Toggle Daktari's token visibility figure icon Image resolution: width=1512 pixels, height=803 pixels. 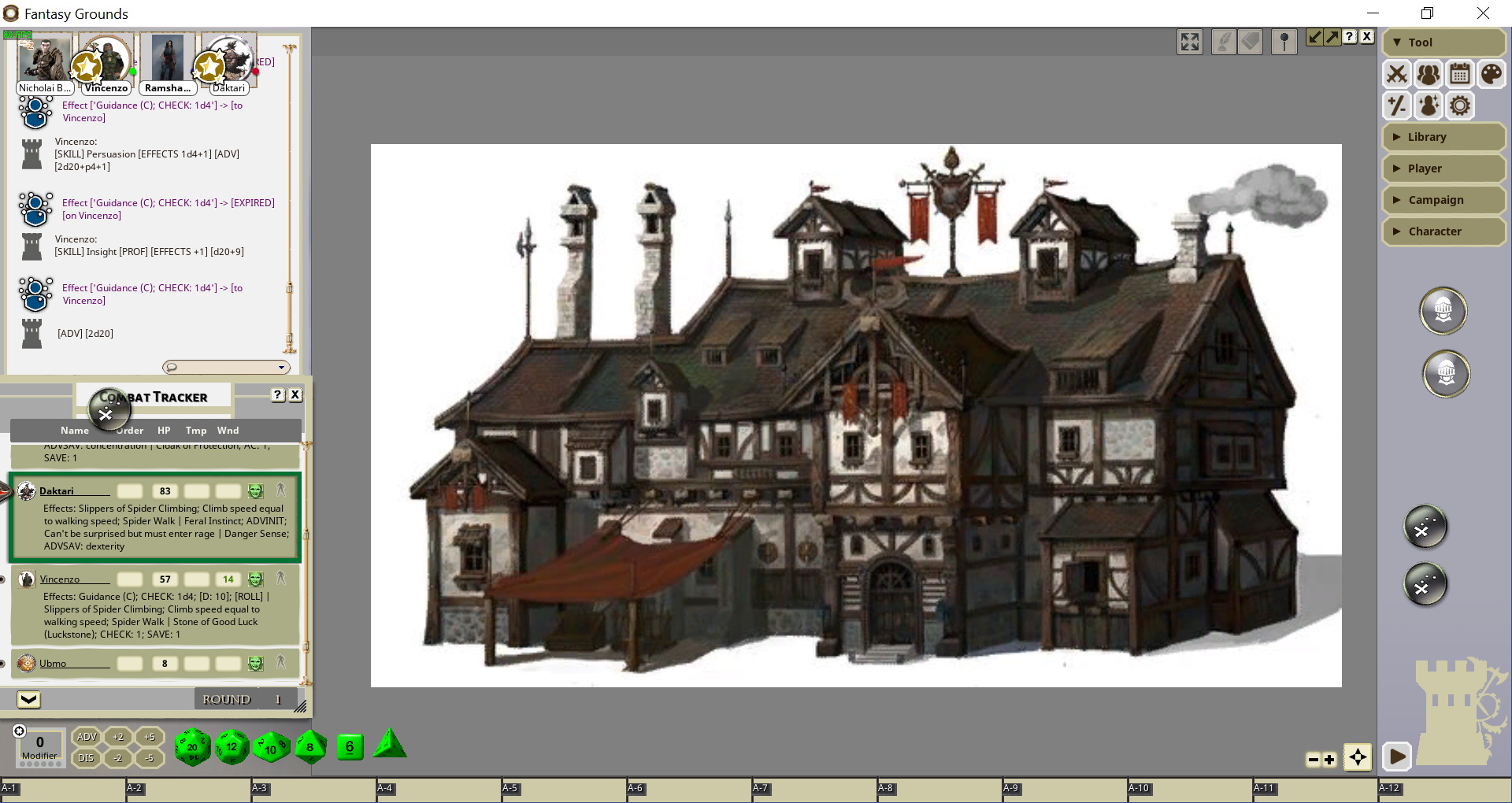point(280,490)
